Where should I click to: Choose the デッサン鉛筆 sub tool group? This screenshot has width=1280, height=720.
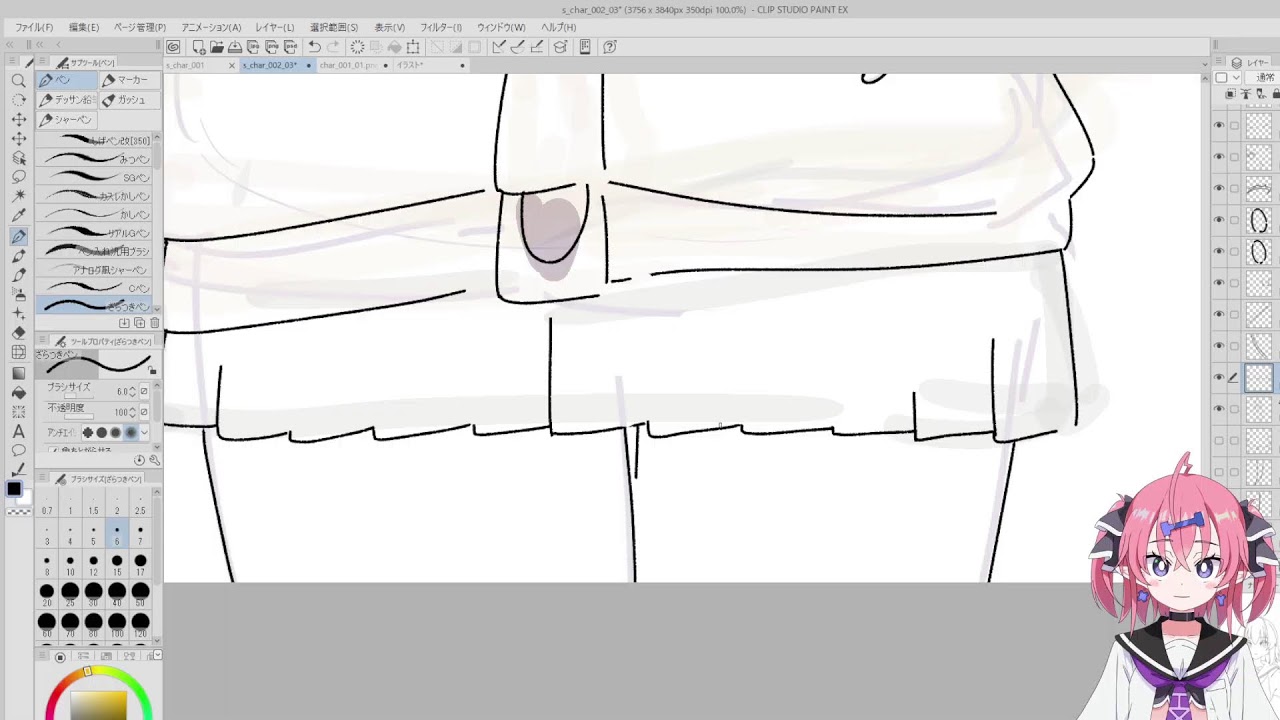pyautogui.click(x=67, y=100)
